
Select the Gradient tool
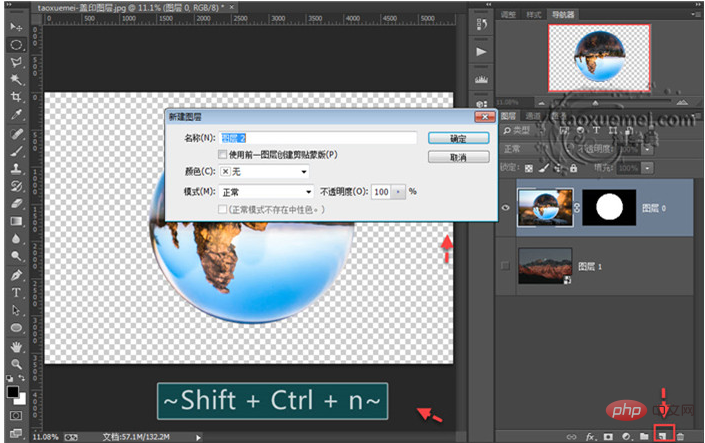pyautogui.click(x=16, y=221)
